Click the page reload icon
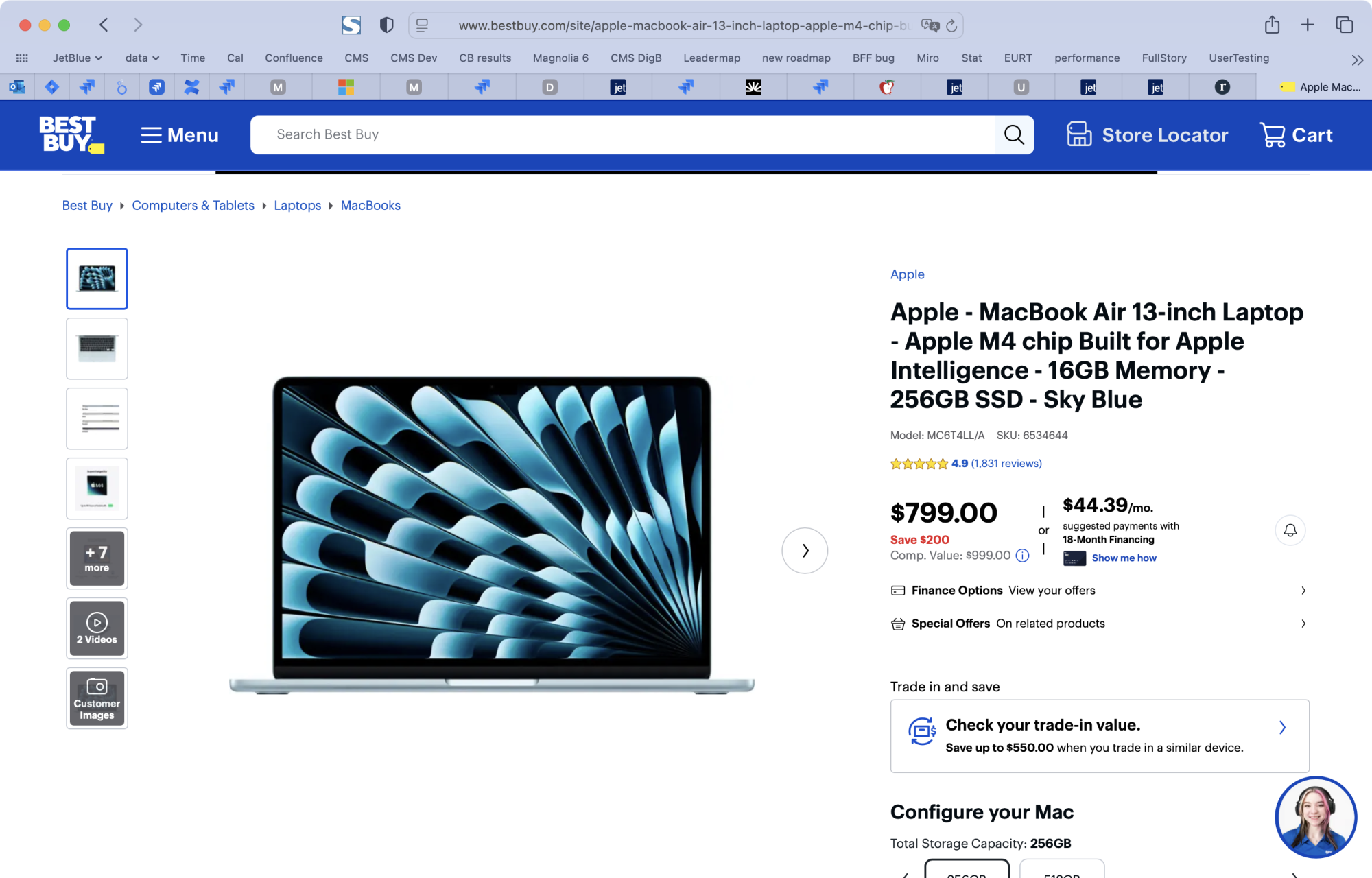 951,25
